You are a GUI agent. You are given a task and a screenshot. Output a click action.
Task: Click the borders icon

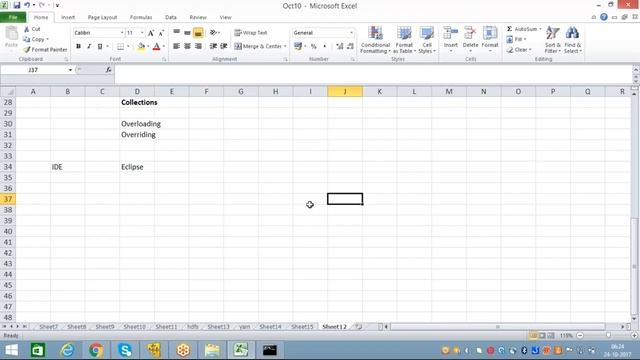(120, 47)
